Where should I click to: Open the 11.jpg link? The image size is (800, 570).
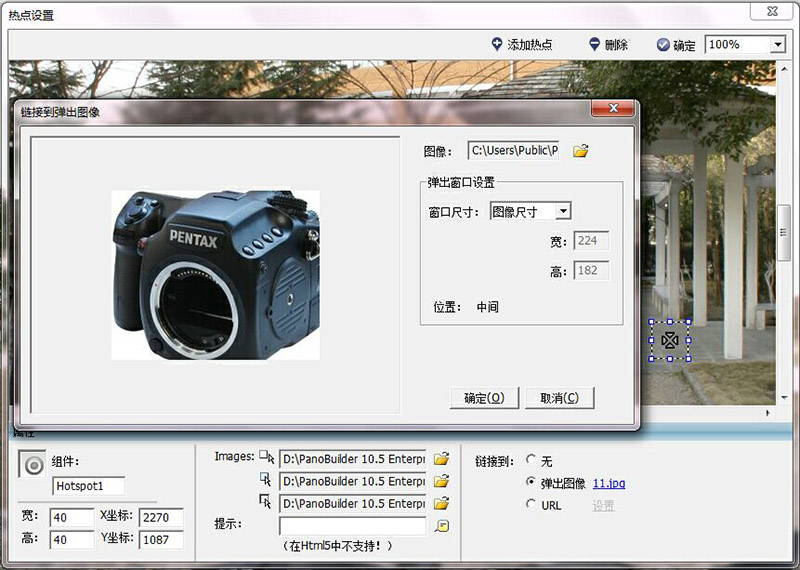pos(609,483)
